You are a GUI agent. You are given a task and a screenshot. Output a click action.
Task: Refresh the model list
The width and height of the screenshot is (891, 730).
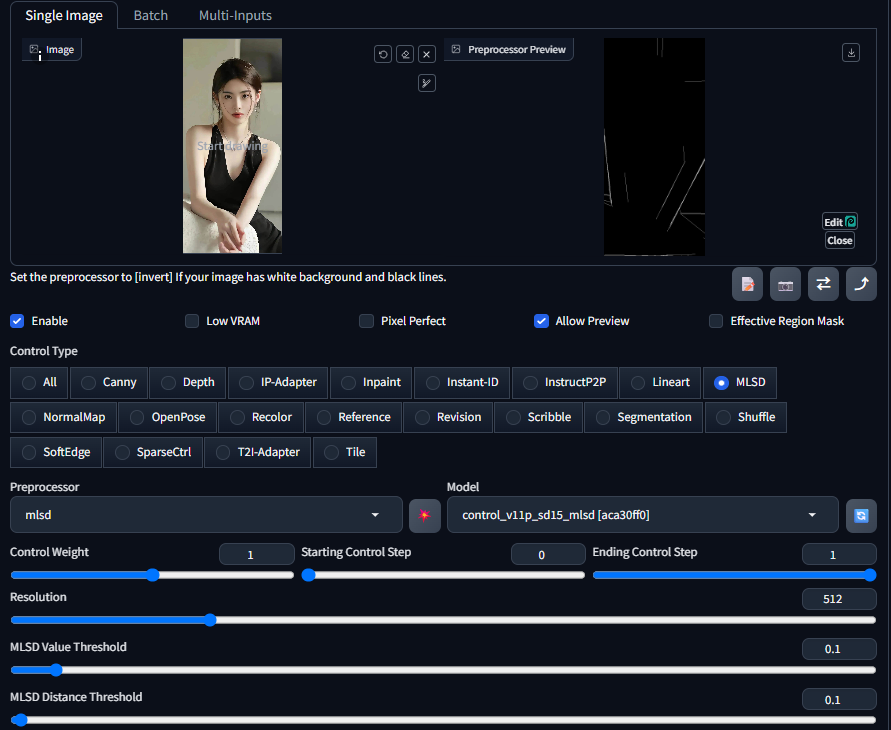pos(861,515)
